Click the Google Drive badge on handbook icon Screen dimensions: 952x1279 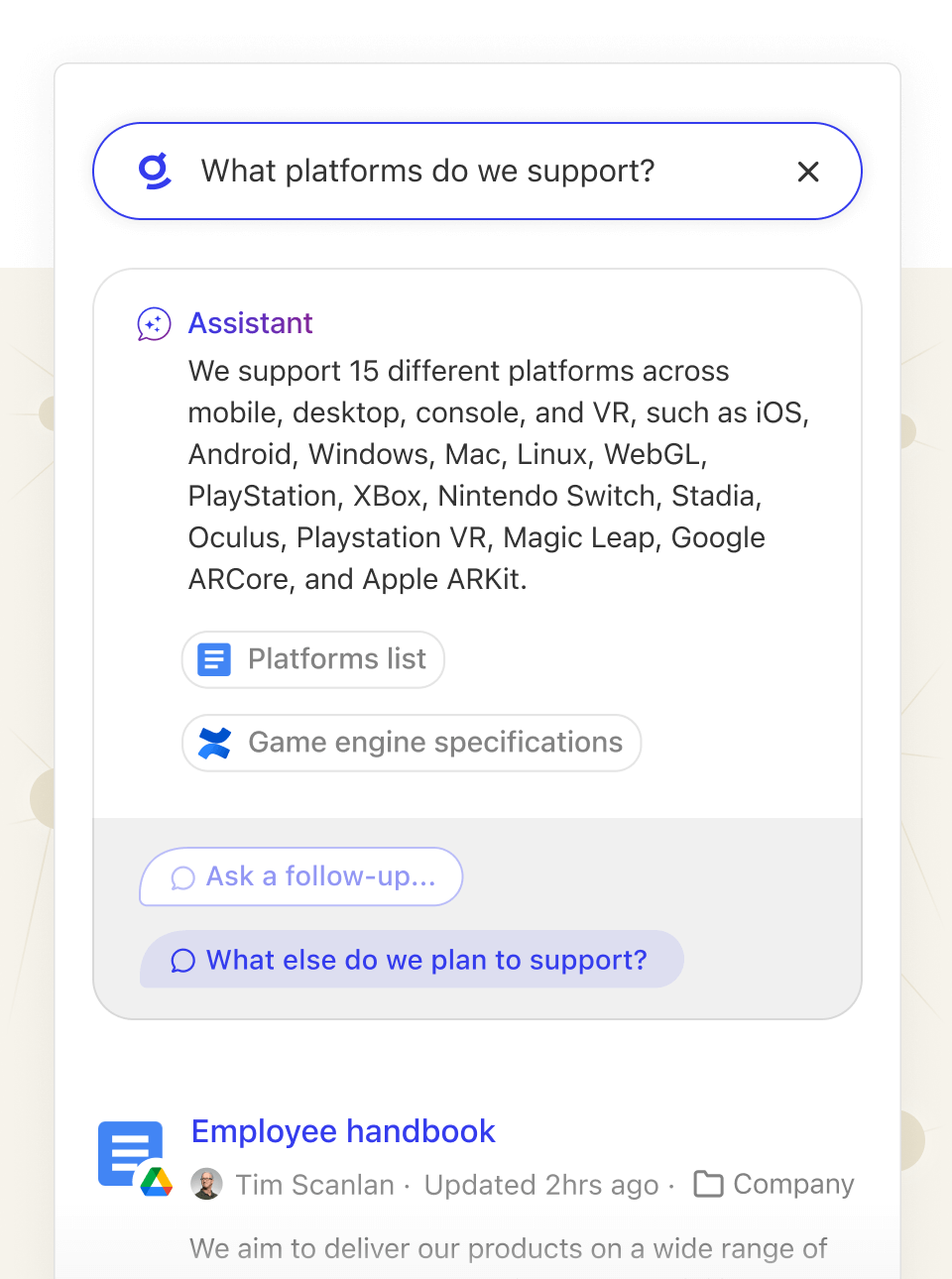pyautogui.click(x=157, y=1180)
